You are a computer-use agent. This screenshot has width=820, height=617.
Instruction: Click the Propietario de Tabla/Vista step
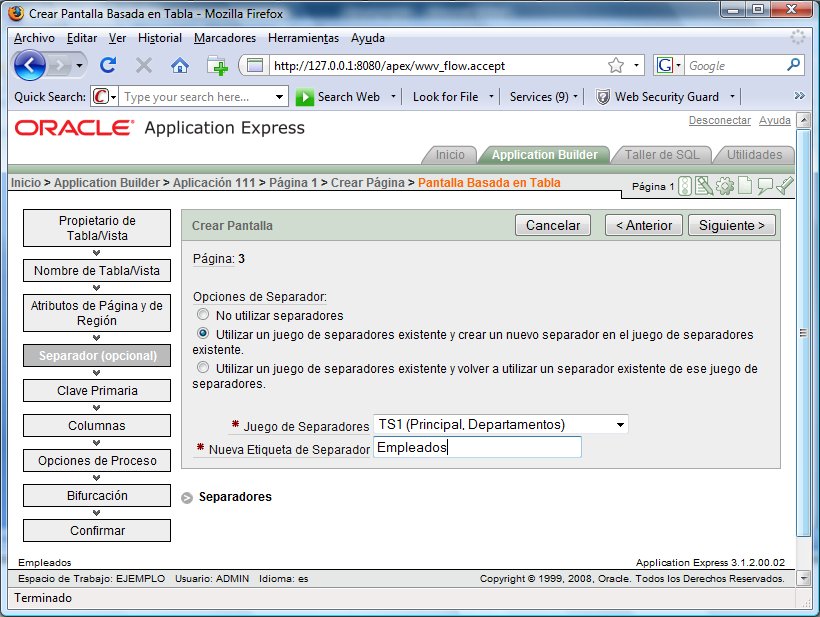pyautogui.click(x=97, y=228)
